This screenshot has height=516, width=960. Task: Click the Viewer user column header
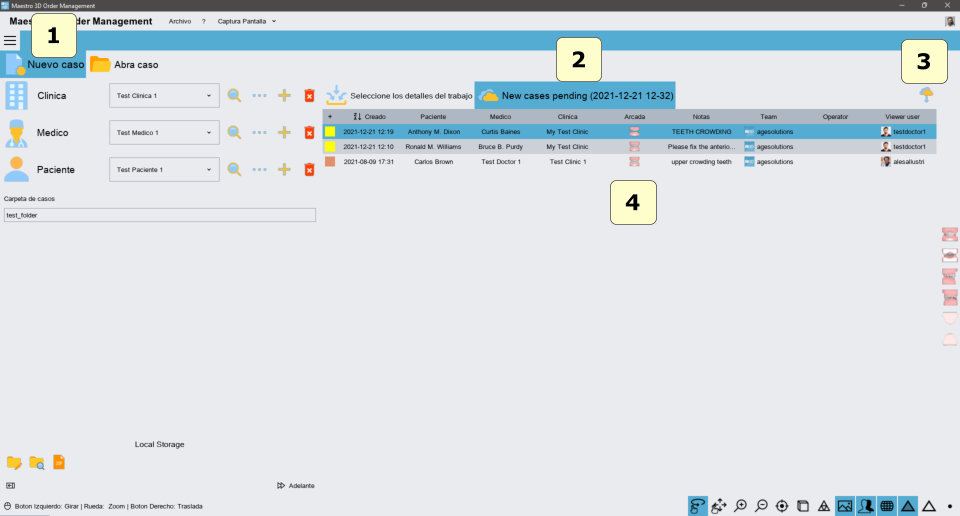(902, 116)
